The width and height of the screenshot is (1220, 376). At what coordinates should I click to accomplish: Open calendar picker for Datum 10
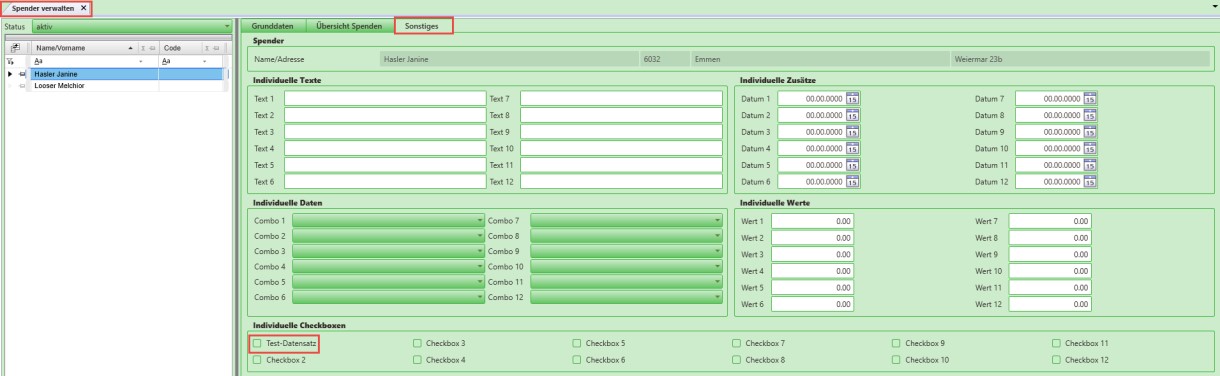pos(1090,148)
